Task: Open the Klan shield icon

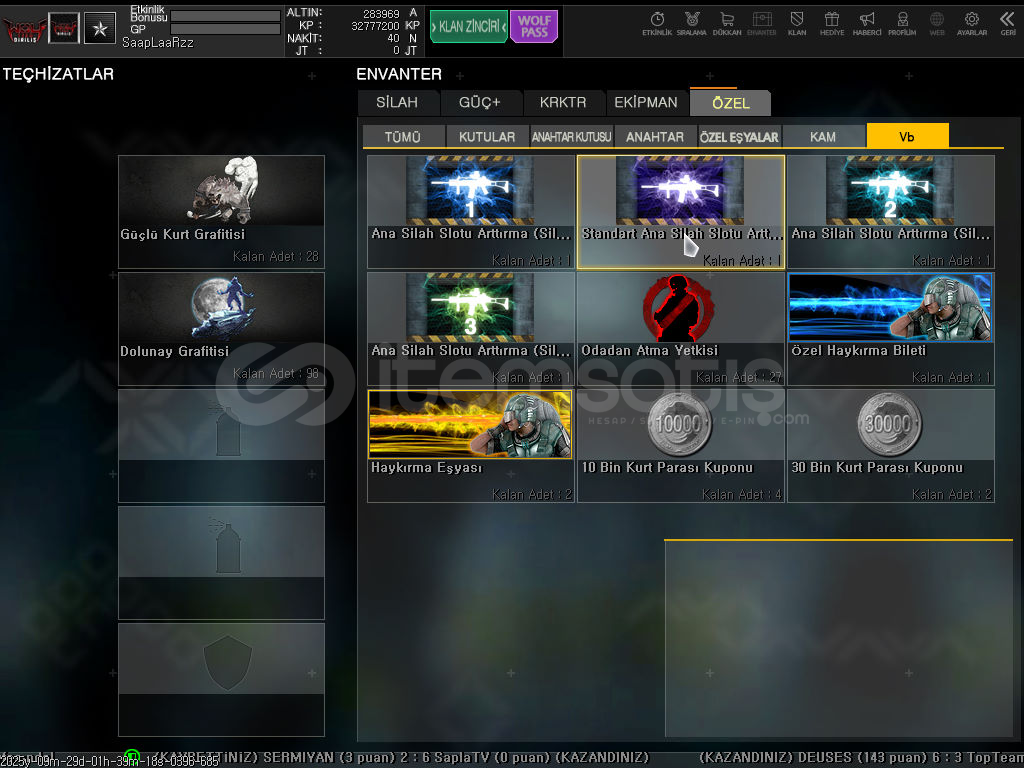Action: coord(797,24)
